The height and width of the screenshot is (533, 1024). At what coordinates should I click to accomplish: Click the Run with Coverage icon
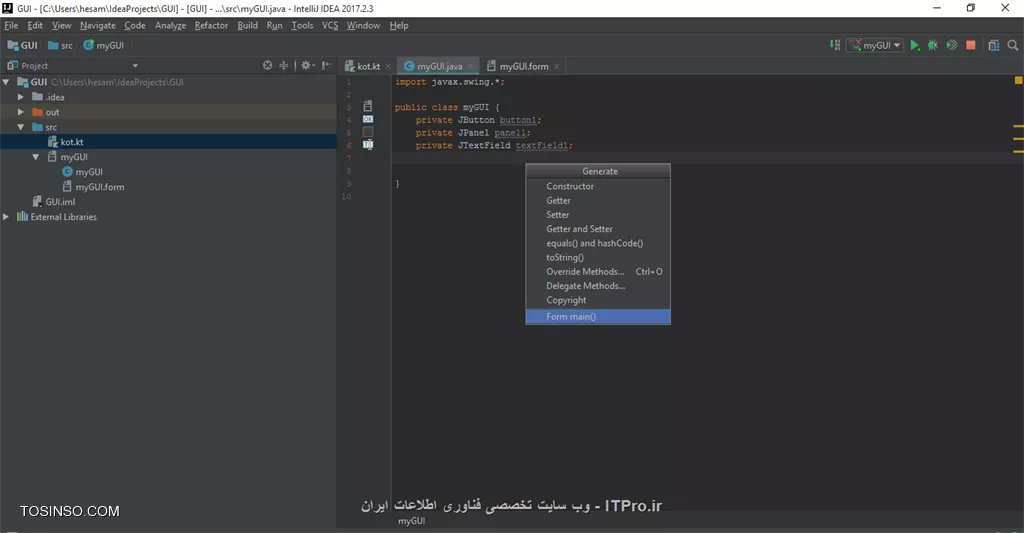pos(952,45)
